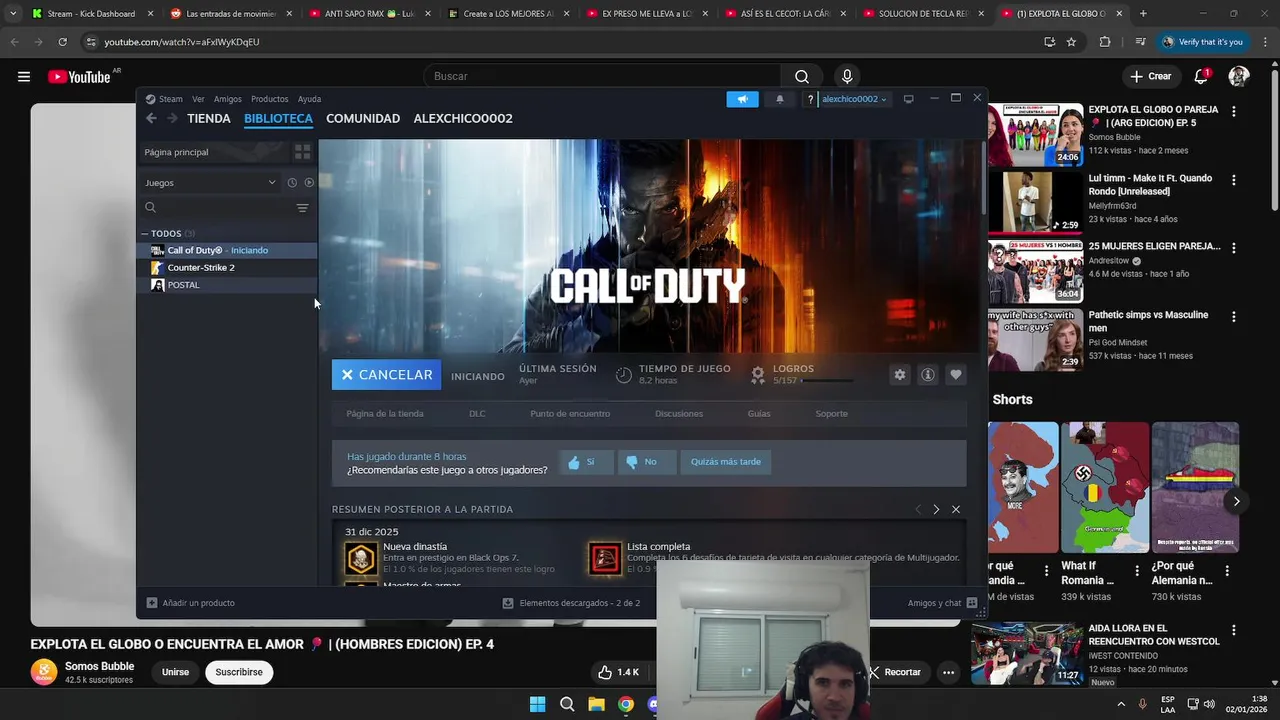The width and height of the screenshot is (1280, 720).
Task: Click YouTube voice search microphone
Action: pos(847,76)
